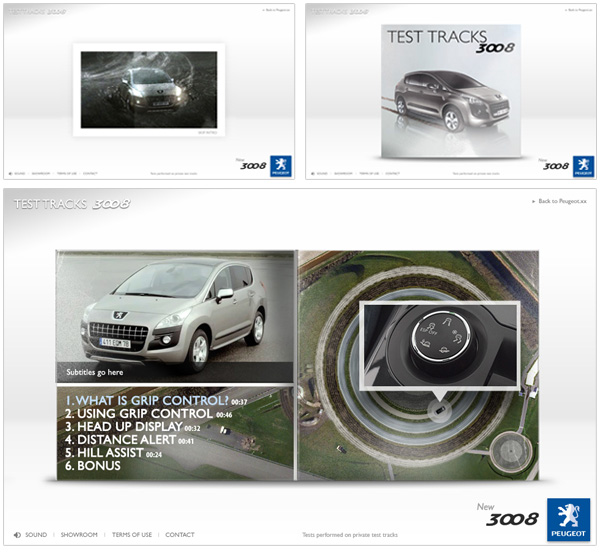Click Test Tracks title in top-left screen
The image size is (600, 554).
pos(37,12)
